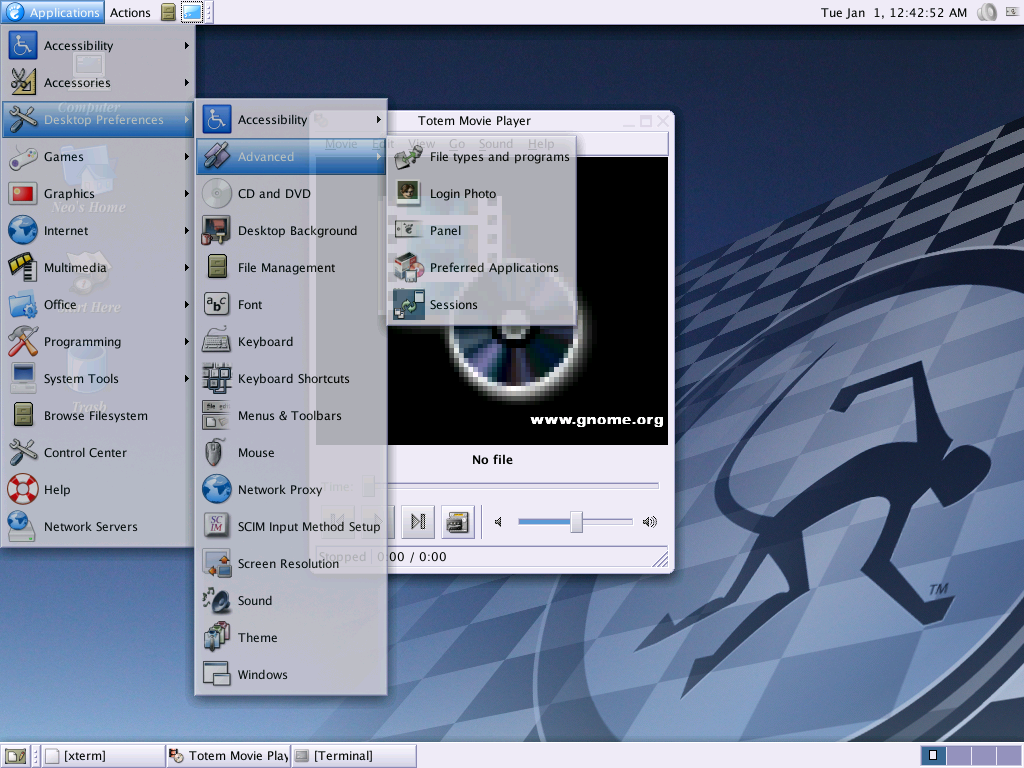Screen dimensions: 1024x768
Task: Click the Theme preferences icon
Action: pos(216,637)
